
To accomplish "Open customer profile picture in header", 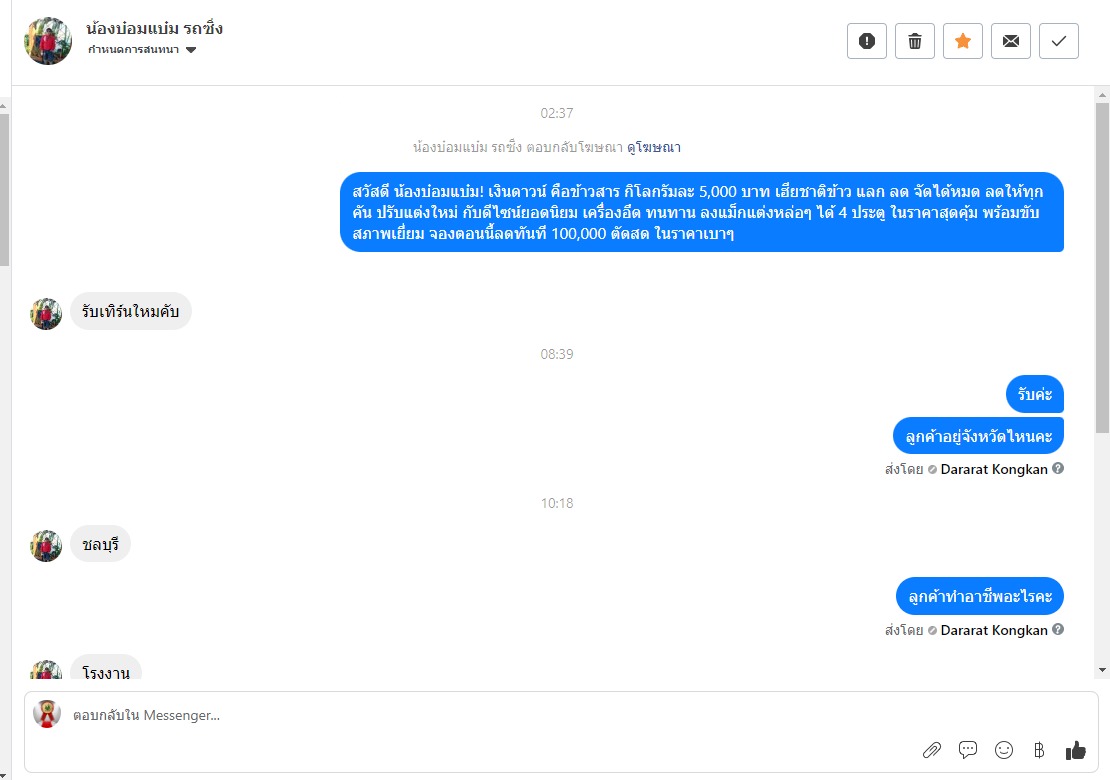I will pyautogui.click(x=47, y=41).
